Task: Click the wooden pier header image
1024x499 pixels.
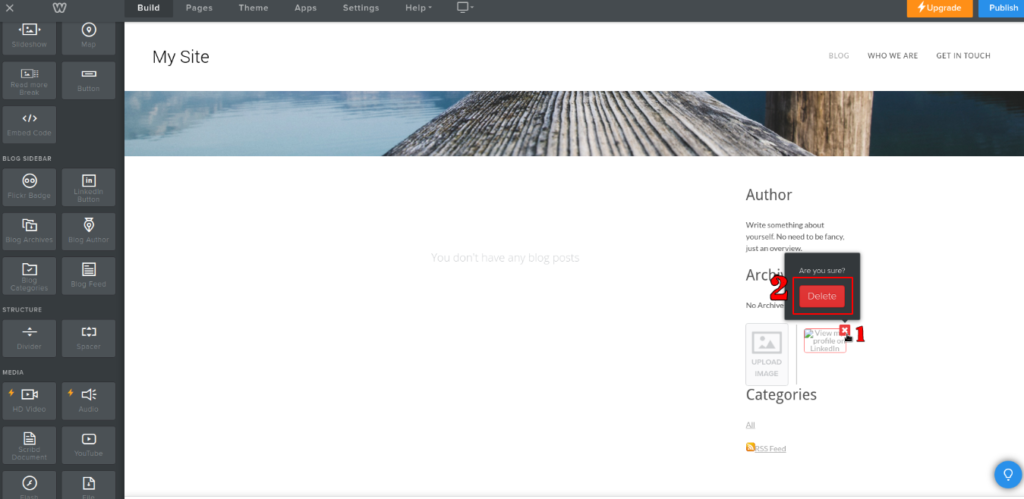Action: tap(574, 123)
